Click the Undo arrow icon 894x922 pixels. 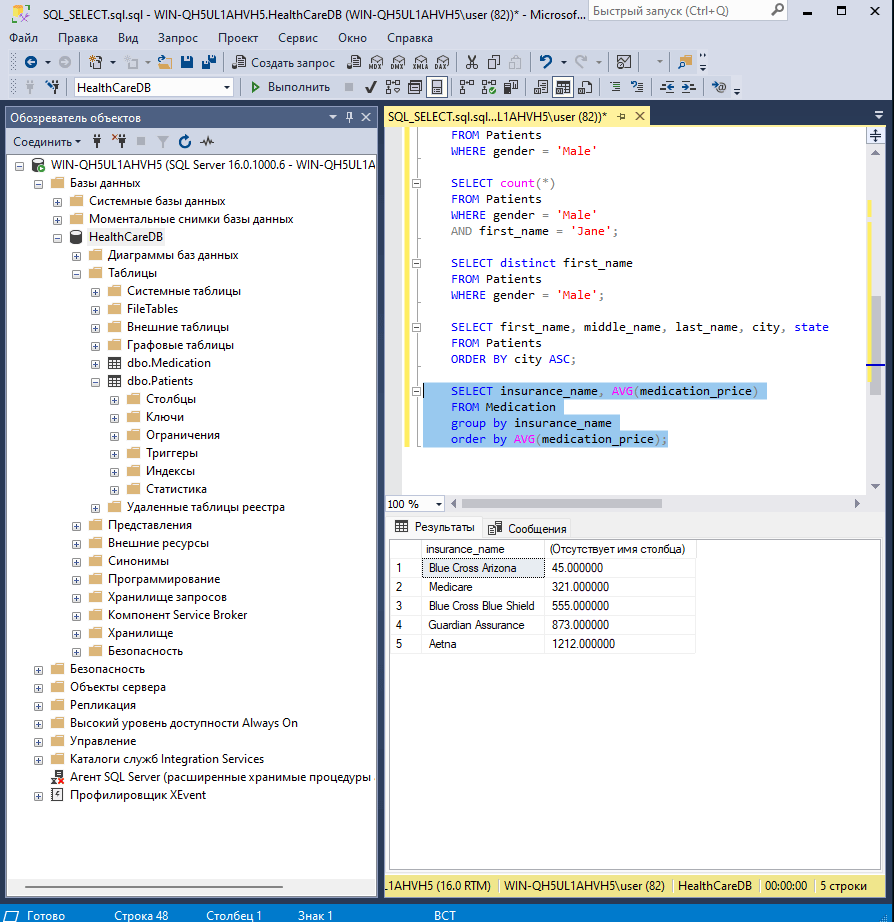click(546, 62)
